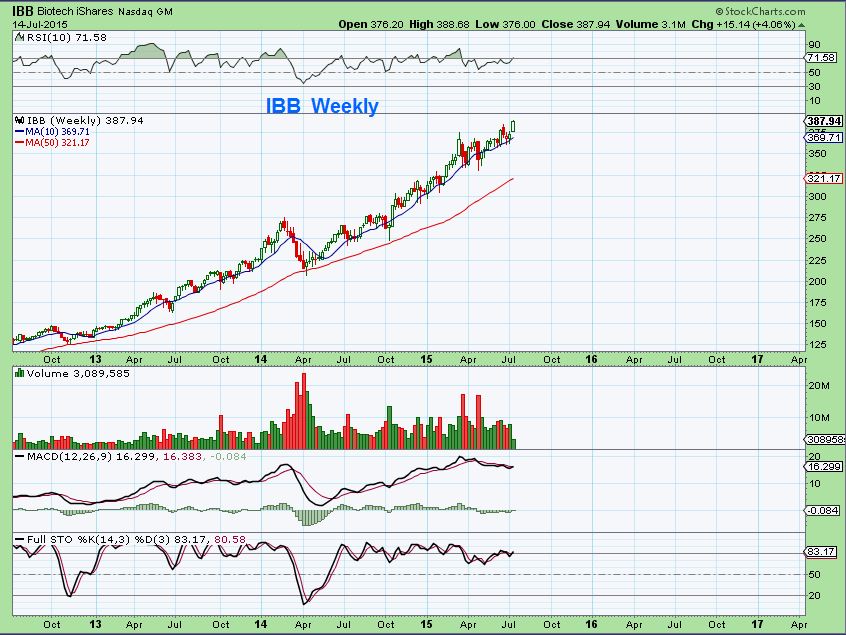Image resolution: width=846 pixels, height=635 pixels.
Task: Select the Biotech iShares fund name
Action: pos(76,11)
